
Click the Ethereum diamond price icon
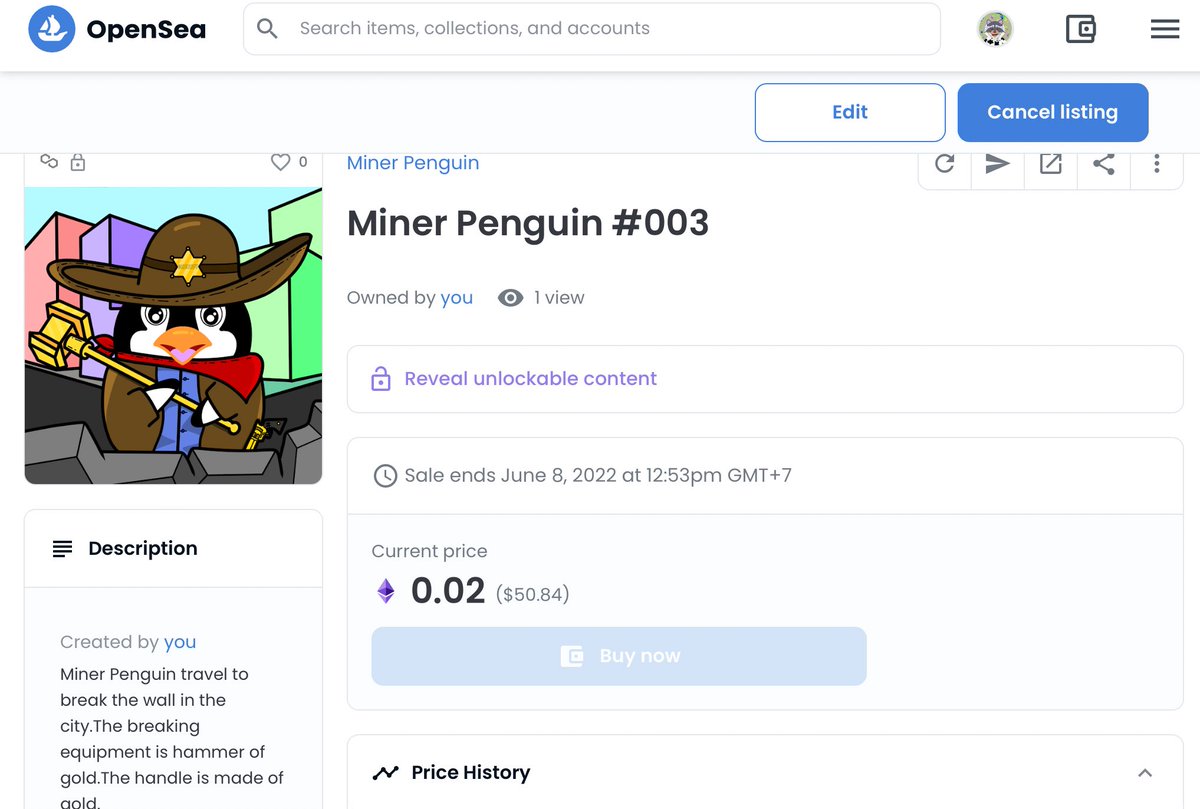(386, 592)
